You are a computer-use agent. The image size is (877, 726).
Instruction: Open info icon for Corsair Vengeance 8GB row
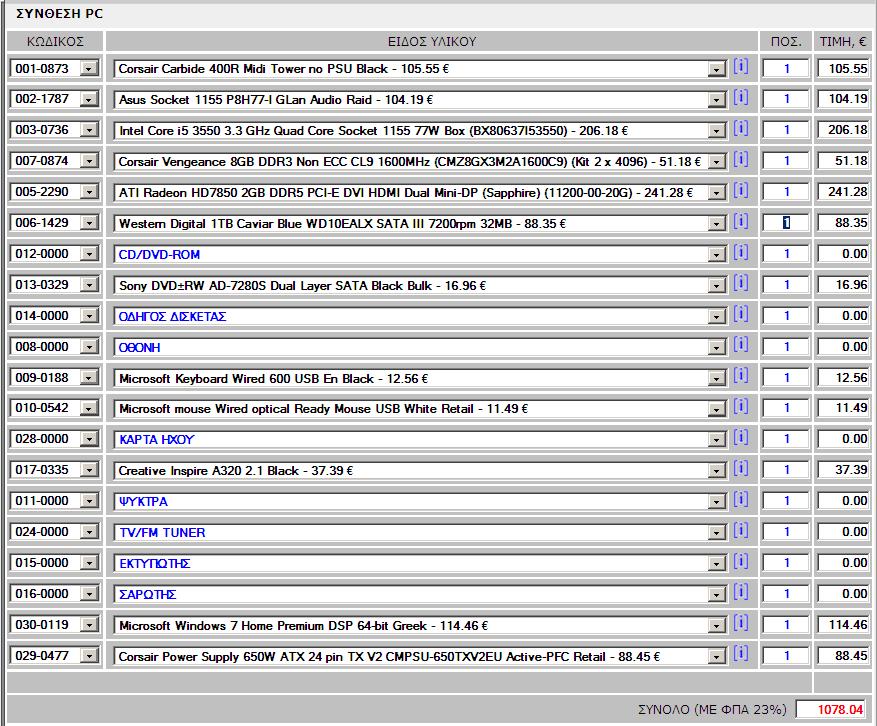[741, 160]
